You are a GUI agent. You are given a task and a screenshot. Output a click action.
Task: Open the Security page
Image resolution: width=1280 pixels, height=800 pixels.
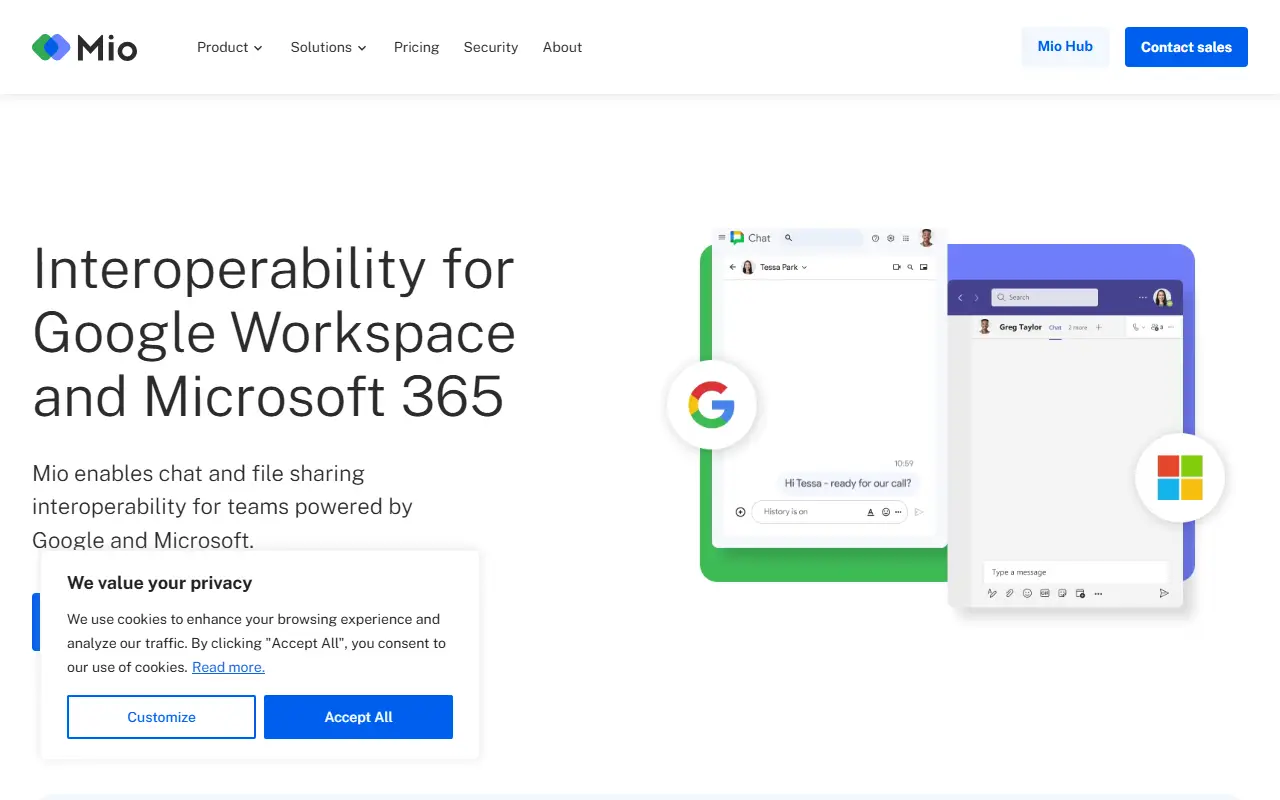[491, 47]
